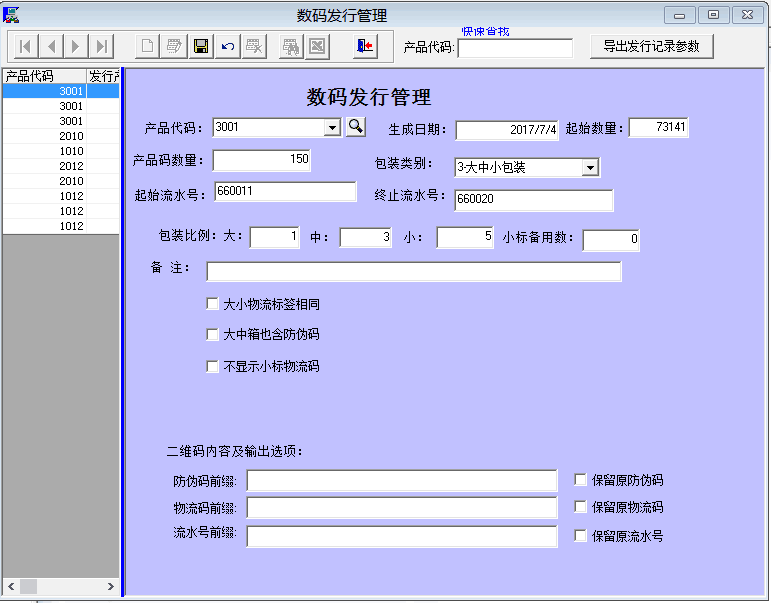Click the 流水号前缀 input box
The width and height of the screenshot is (771, 603).
click(x=402, y=536)
